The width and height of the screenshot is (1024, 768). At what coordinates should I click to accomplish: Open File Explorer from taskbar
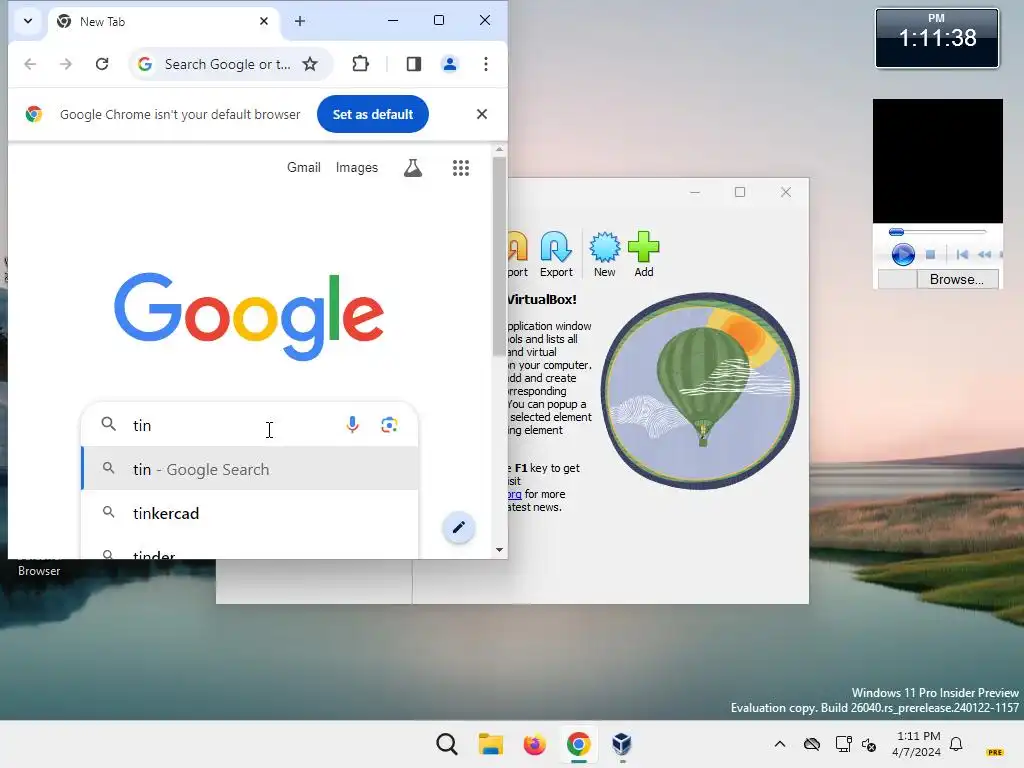[x=491, y=744]
